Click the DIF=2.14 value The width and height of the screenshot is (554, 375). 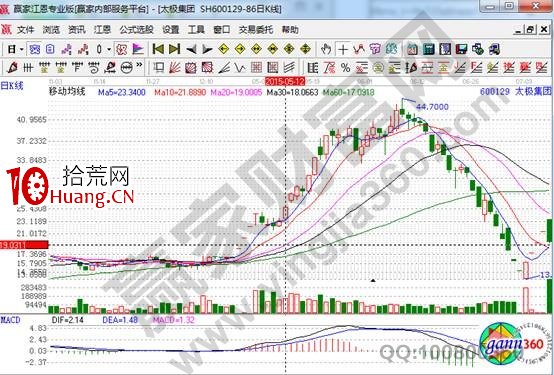pos(67,320)
